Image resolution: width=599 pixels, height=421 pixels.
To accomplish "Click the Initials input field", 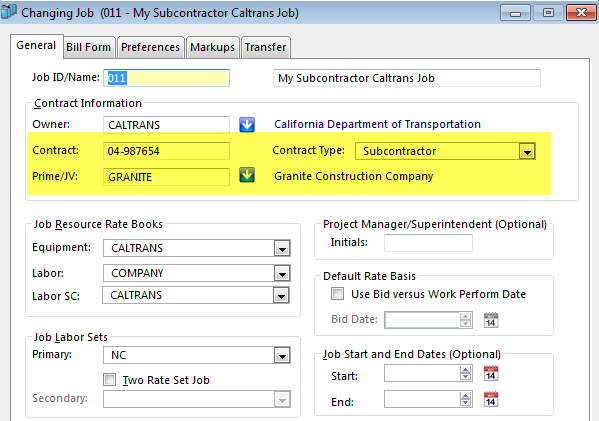I will click(428, 243).
